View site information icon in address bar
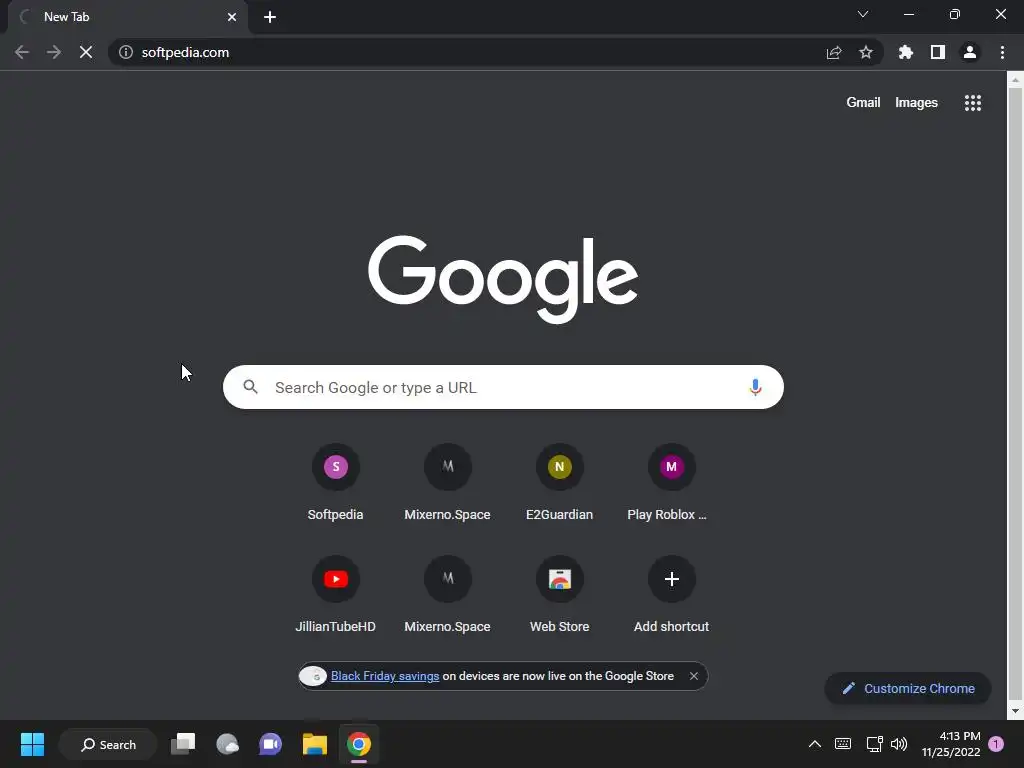This screenshot has width=1024, height=768. (126, 52)
